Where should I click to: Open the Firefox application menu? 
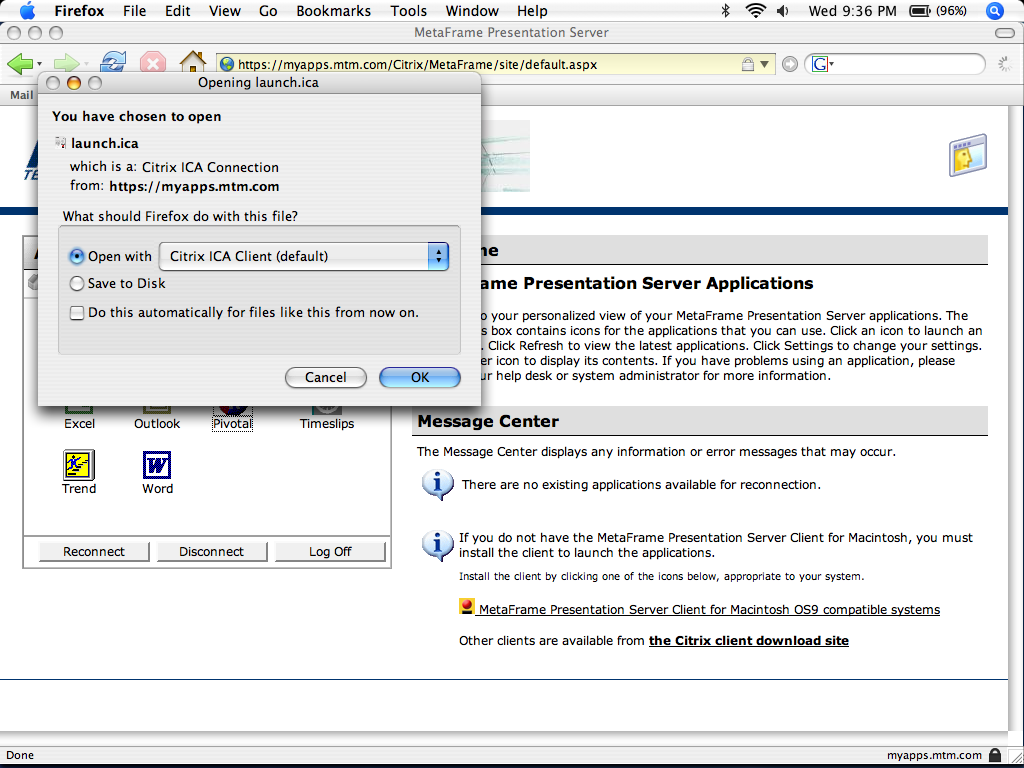(x=79, y=10)
